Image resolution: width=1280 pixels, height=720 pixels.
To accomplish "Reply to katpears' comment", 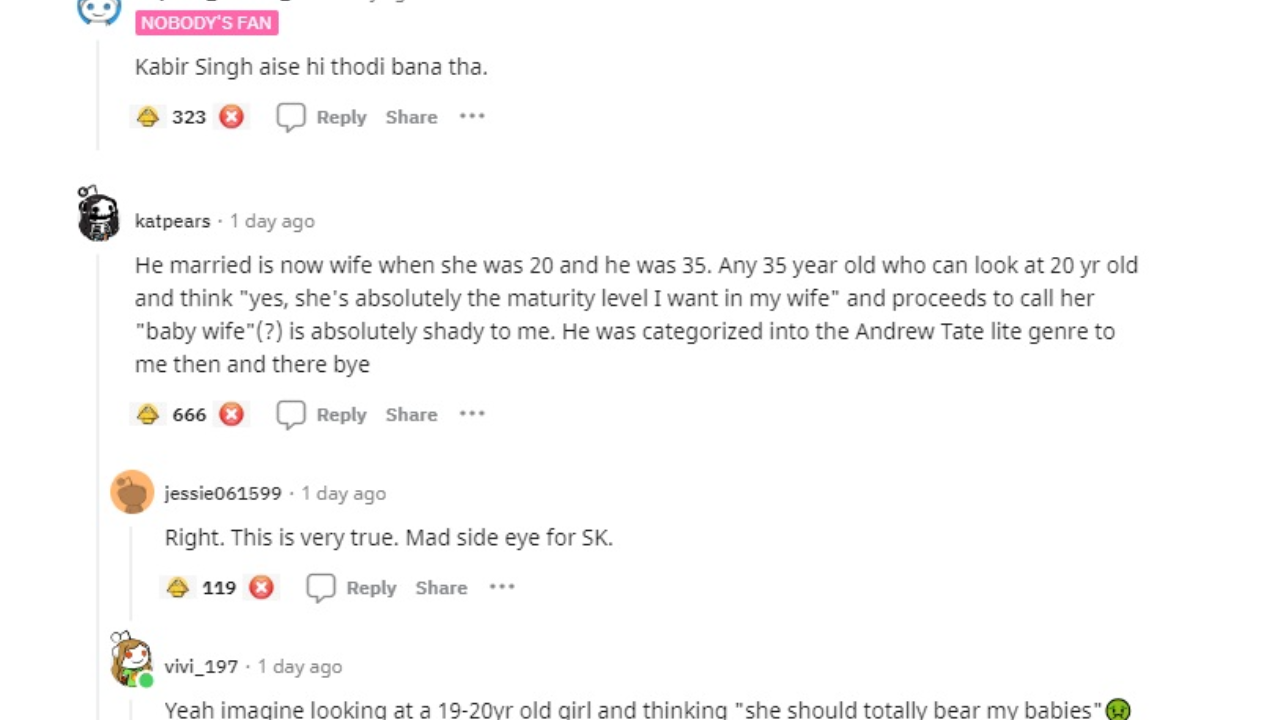I will coord(322,414).
